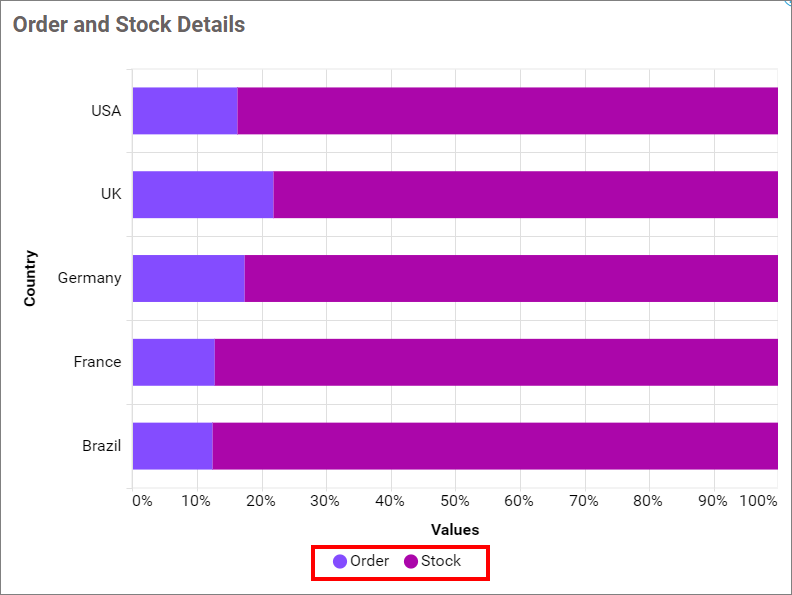Screen dimensions: 792x595
Task: Select the UK Stock bar segment
Action: [x=525, y=194]
